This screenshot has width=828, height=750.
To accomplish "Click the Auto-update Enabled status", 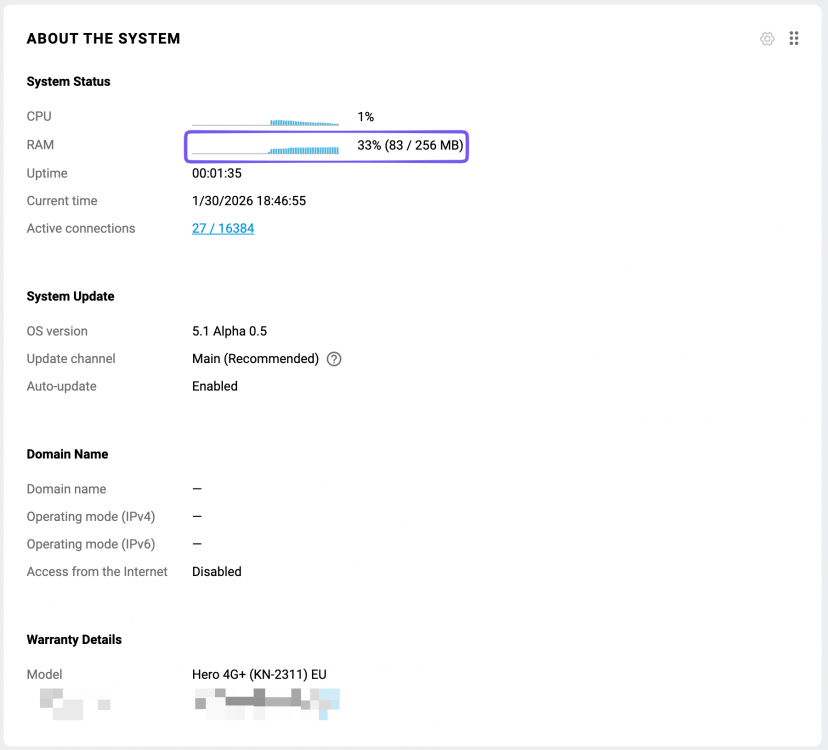I will point(215,386).
